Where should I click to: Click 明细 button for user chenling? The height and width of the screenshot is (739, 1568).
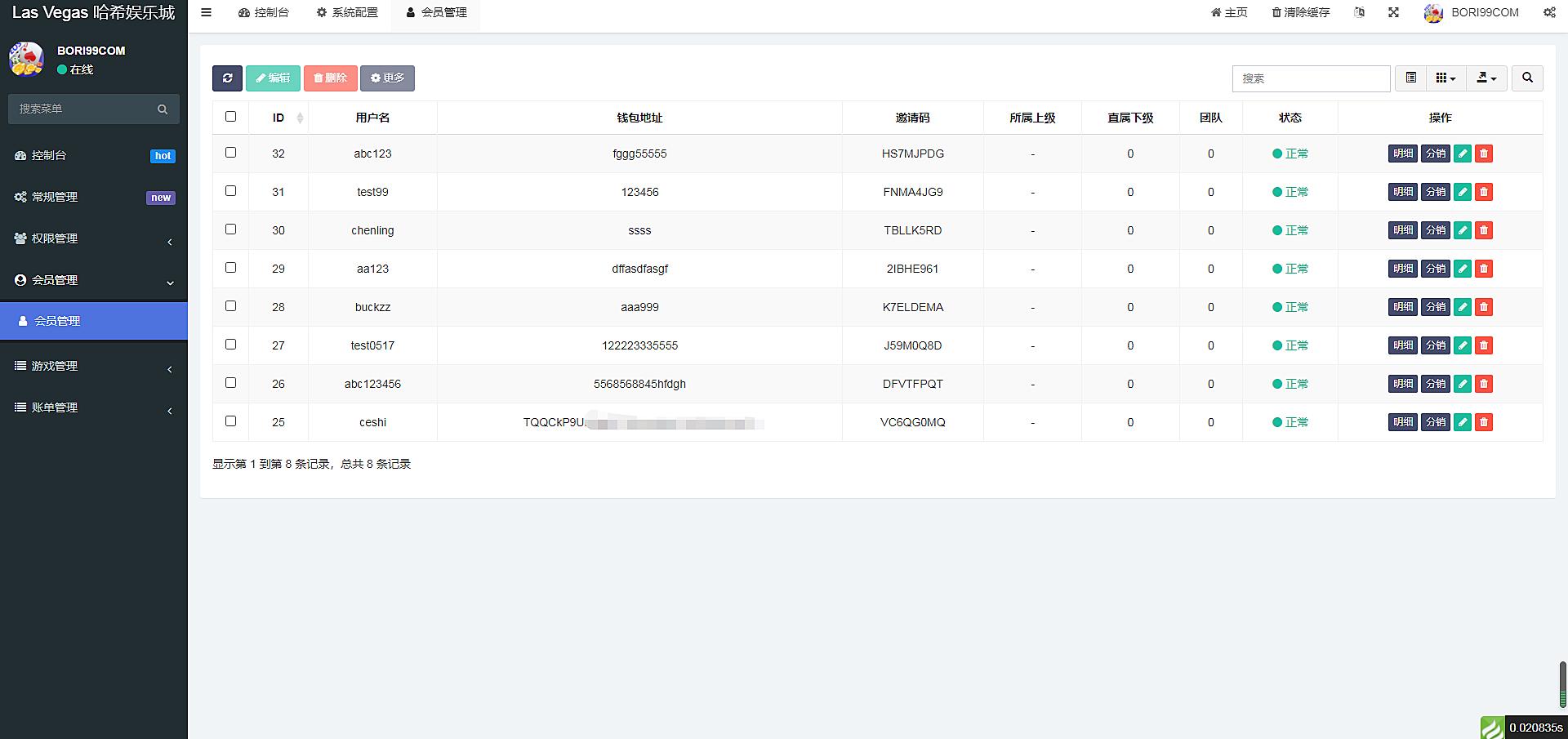pos(1402,230)
